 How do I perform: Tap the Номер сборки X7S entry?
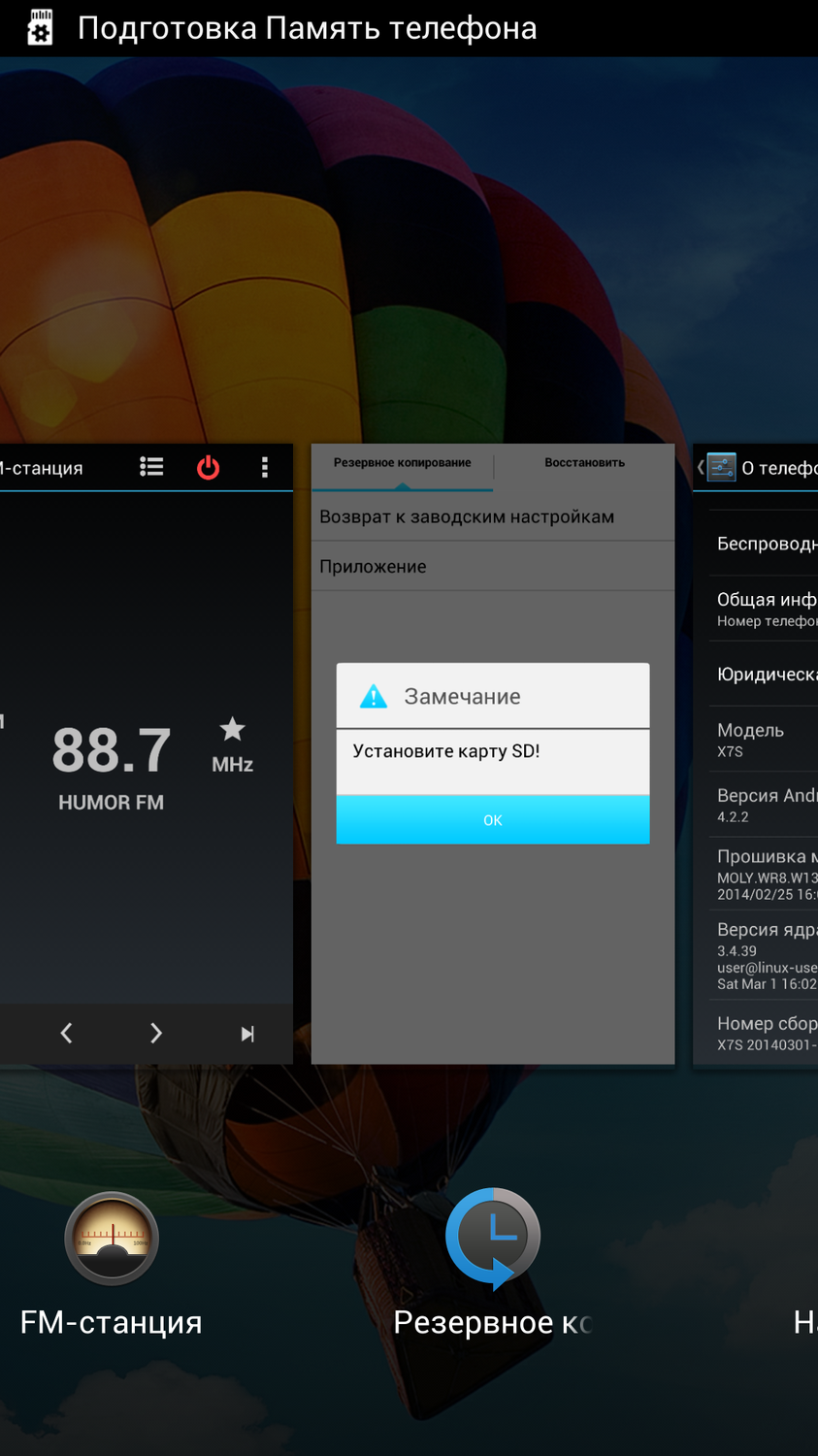763,1033
